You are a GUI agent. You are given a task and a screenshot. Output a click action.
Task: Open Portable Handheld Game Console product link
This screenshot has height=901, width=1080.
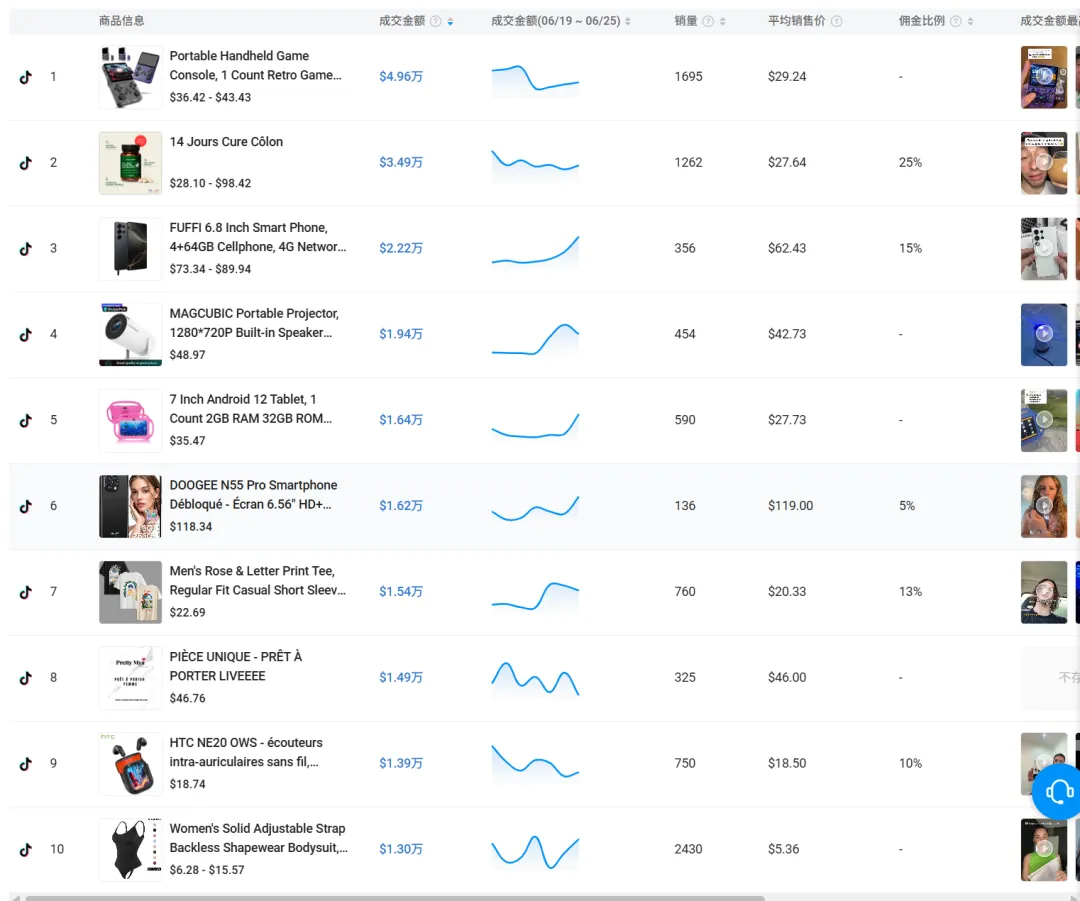(256, 65)
